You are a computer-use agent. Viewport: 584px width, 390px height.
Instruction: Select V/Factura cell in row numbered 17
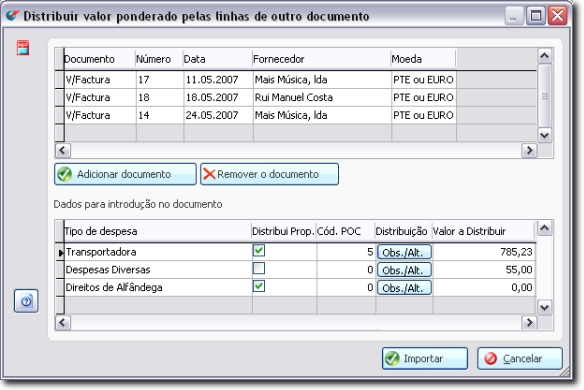click(x=100, y=79)
